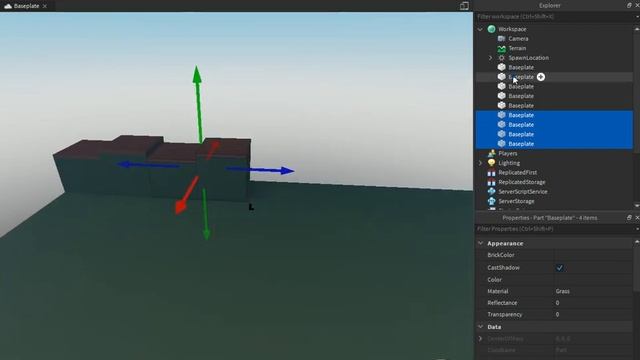
Task: Collapse the Appearance section
Action: (480, 243)
